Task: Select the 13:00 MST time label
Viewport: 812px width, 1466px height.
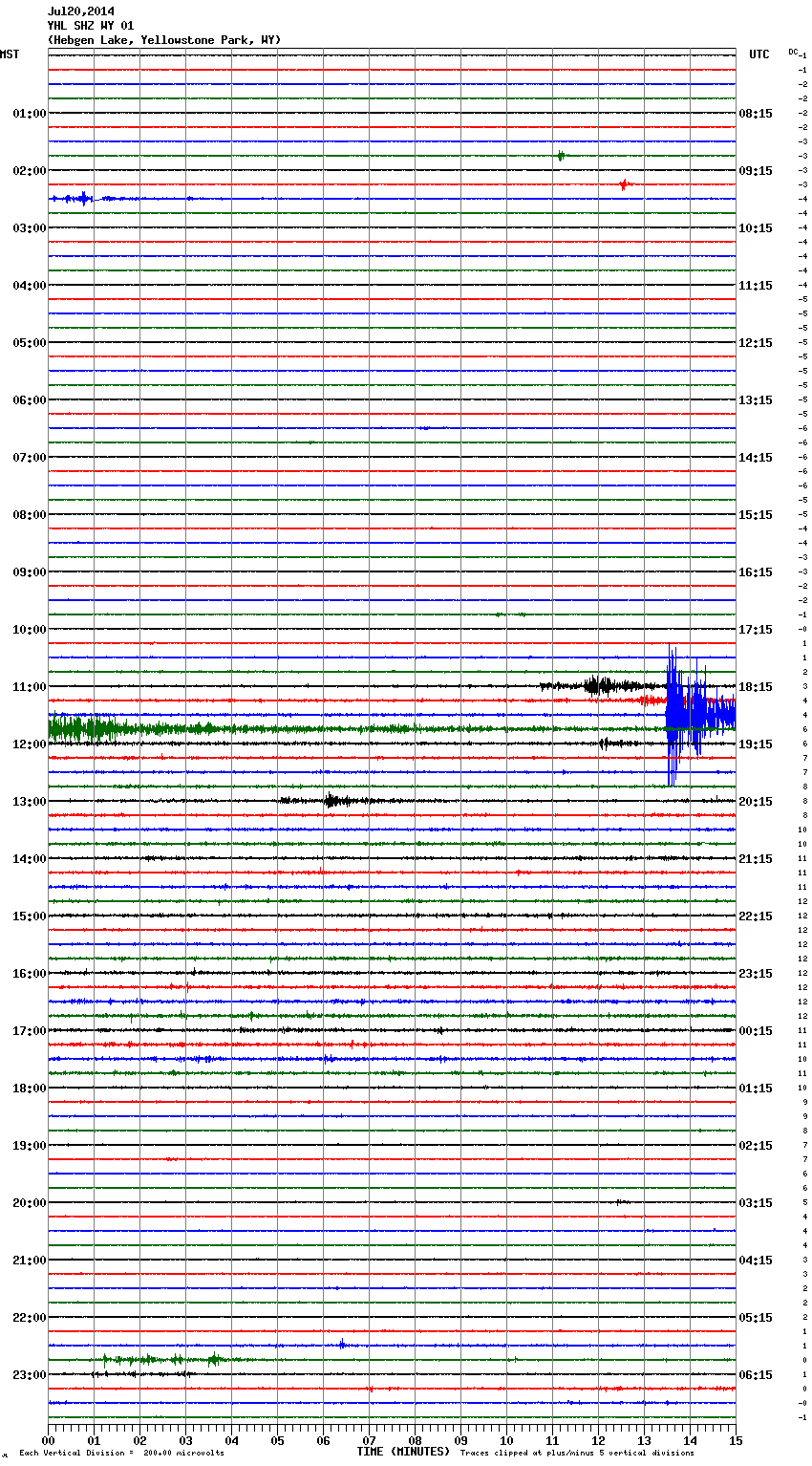Action: coord(30,802)
